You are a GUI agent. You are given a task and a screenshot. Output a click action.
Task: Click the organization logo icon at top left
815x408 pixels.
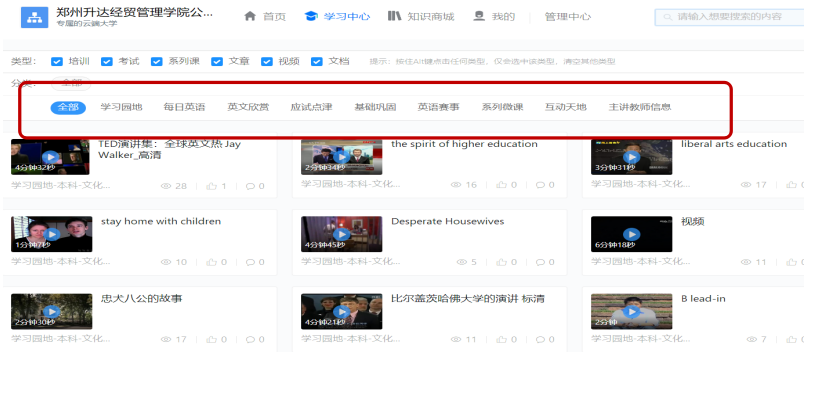click(x=35, y=17)
